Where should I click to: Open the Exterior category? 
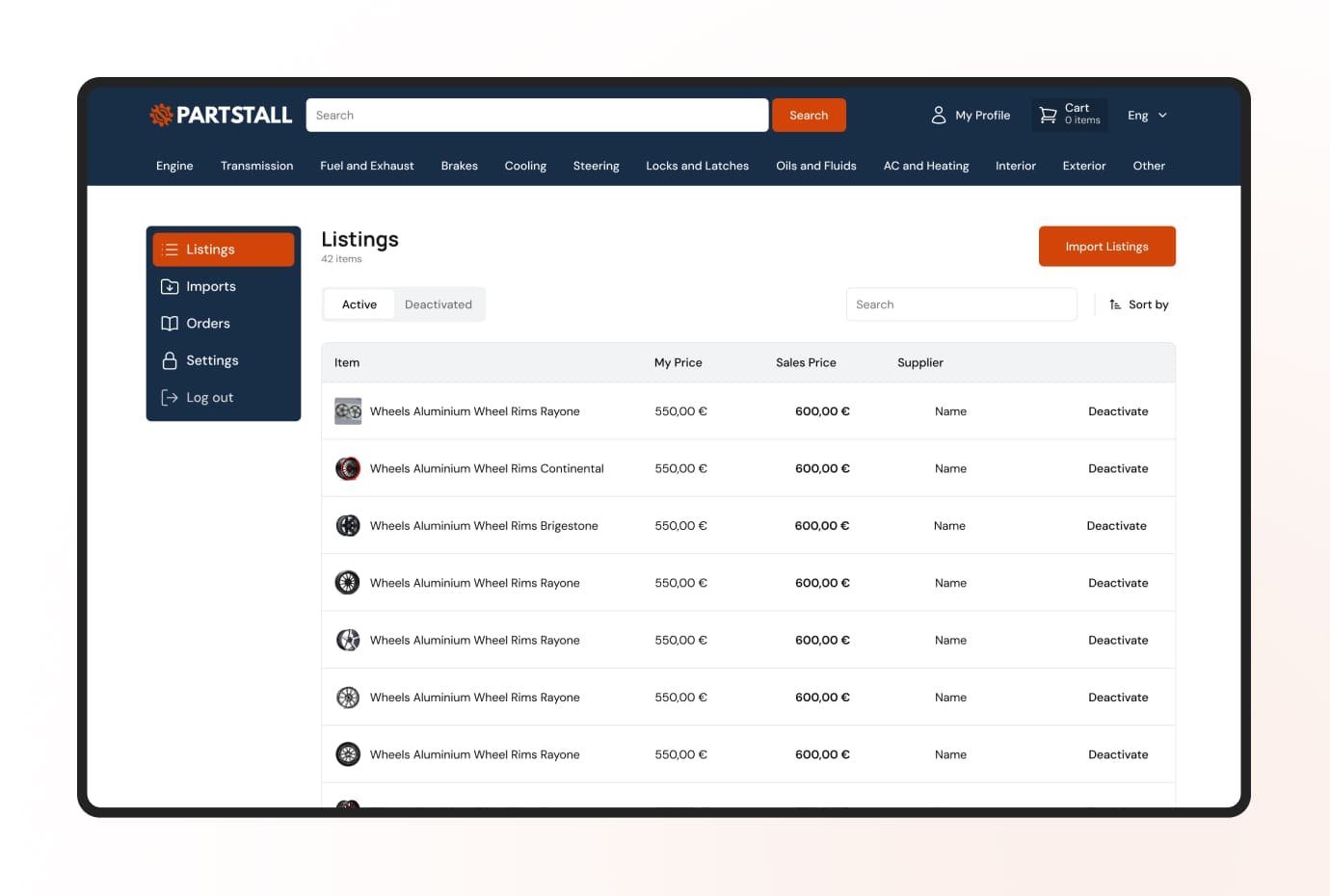[1084, 166]
